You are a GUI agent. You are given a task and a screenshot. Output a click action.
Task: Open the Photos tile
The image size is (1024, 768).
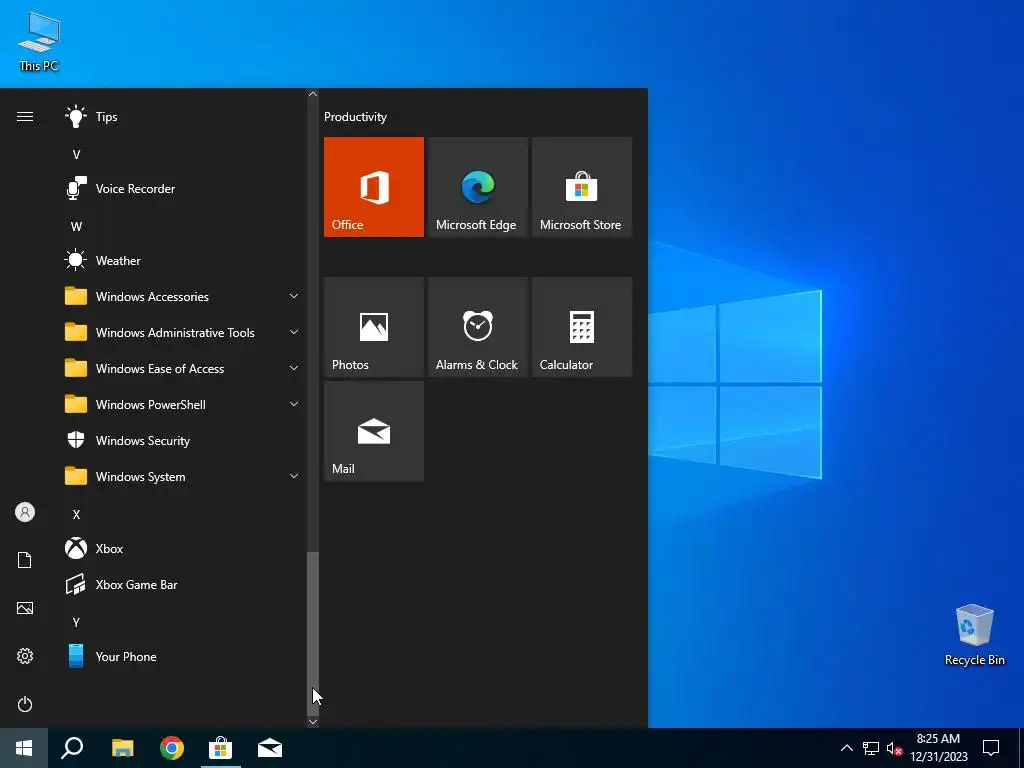click(374, 327)
